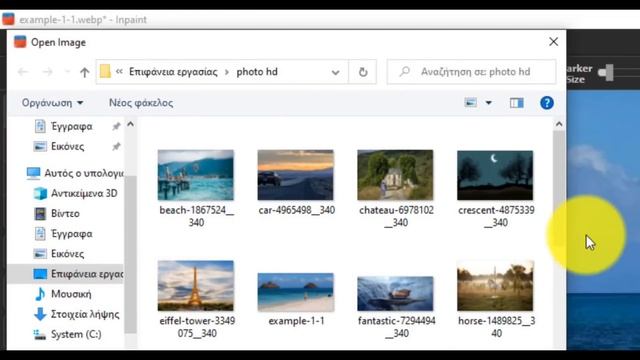Open the Μουσική folder
640x360 pixels.
71,294
